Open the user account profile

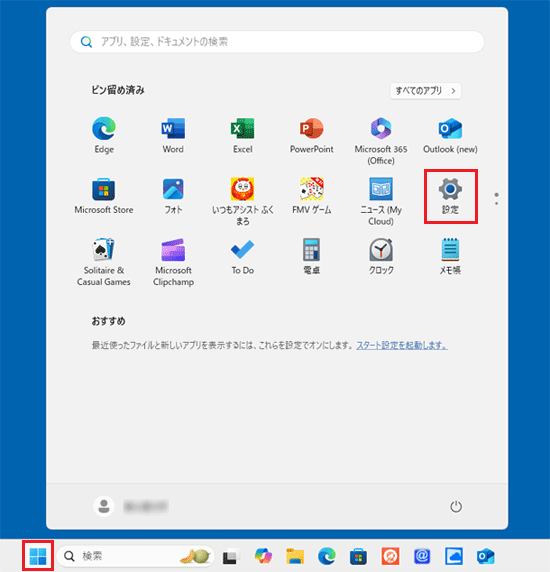[131, 506]
